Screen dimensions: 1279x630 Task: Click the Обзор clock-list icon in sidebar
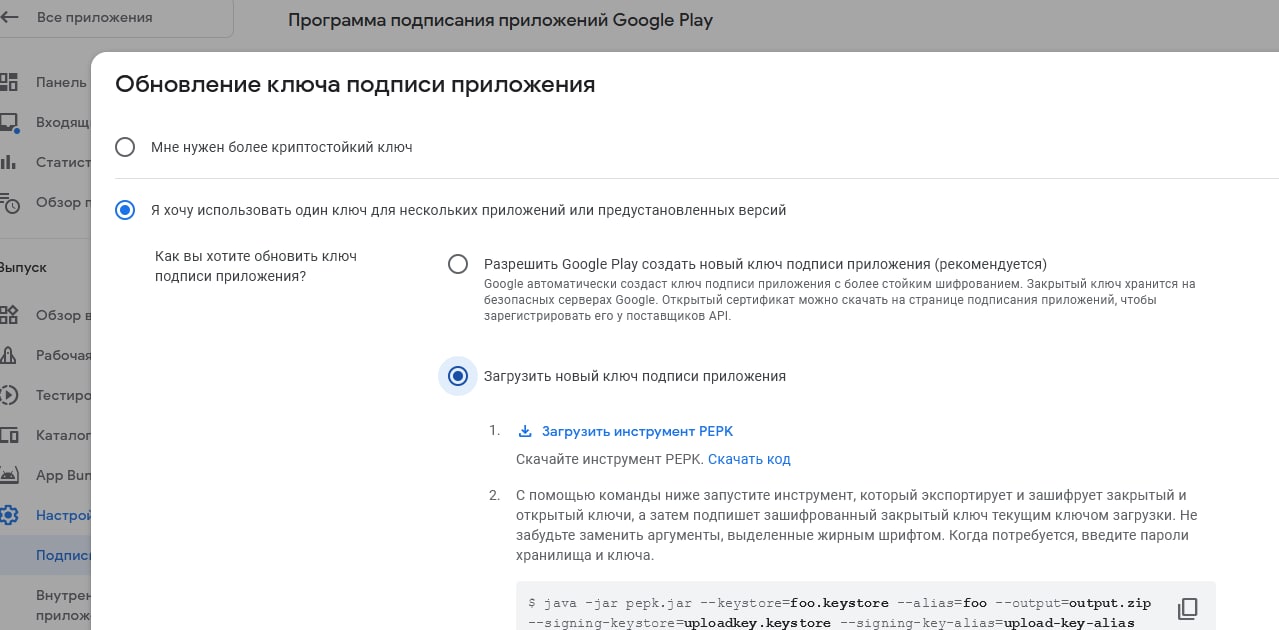9,203
